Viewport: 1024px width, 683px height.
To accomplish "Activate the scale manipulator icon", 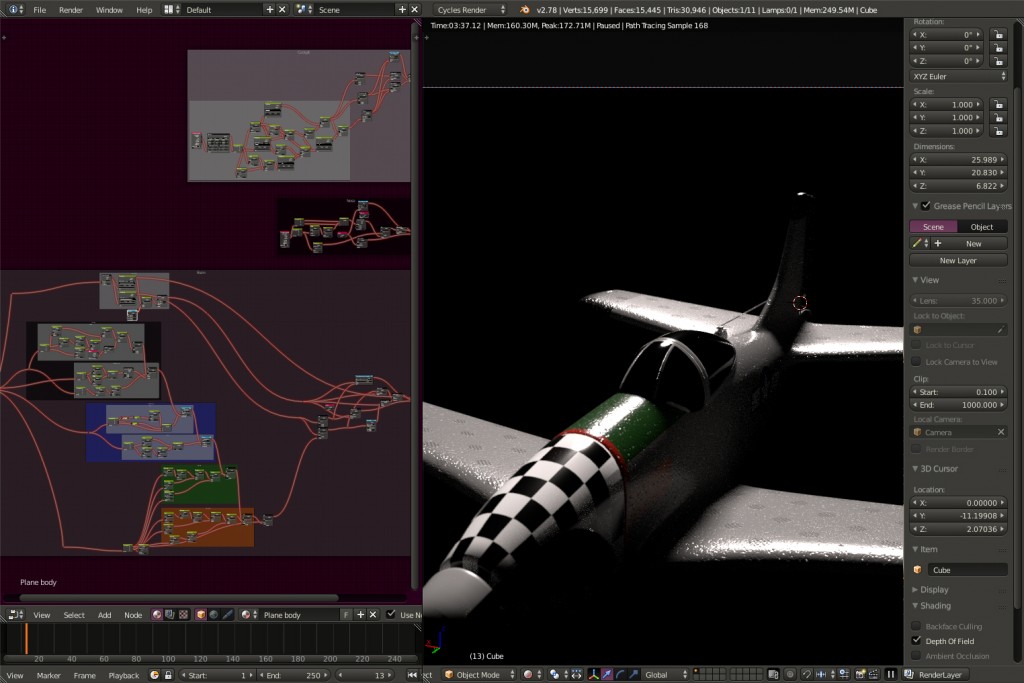I will click(633, 674).
